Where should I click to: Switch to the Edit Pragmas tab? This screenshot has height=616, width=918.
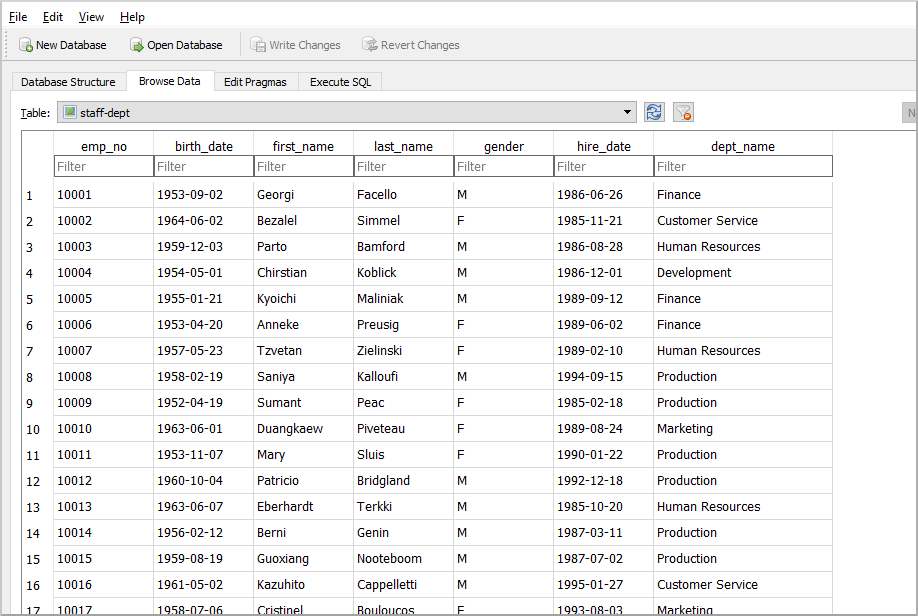(255, 82)
